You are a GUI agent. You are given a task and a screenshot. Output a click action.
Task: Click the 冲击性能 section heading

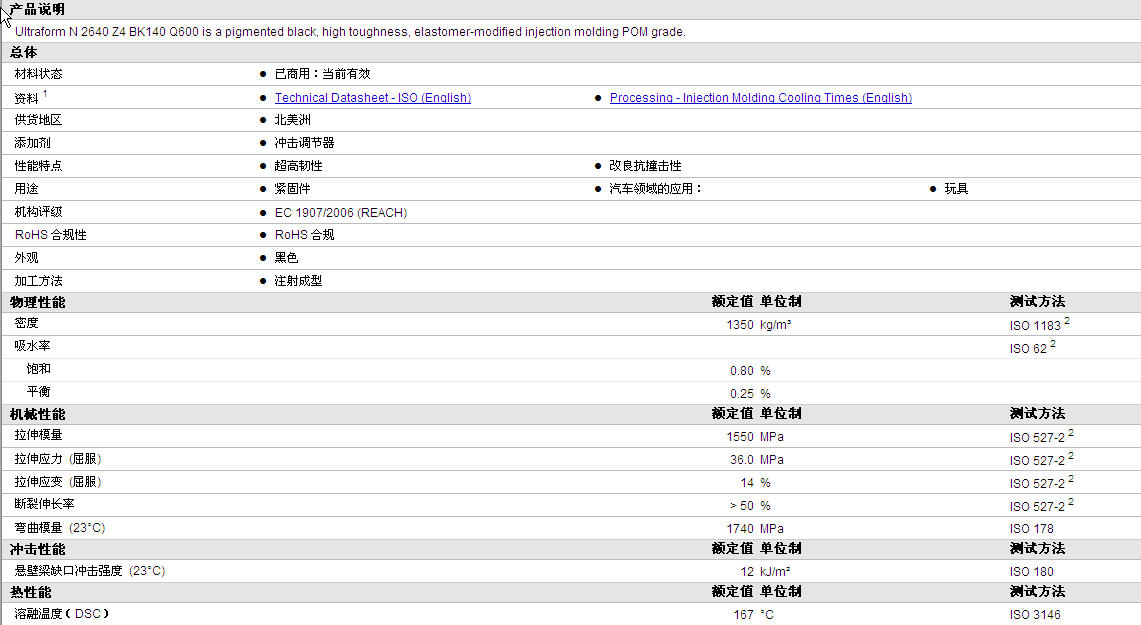[37, 549]
